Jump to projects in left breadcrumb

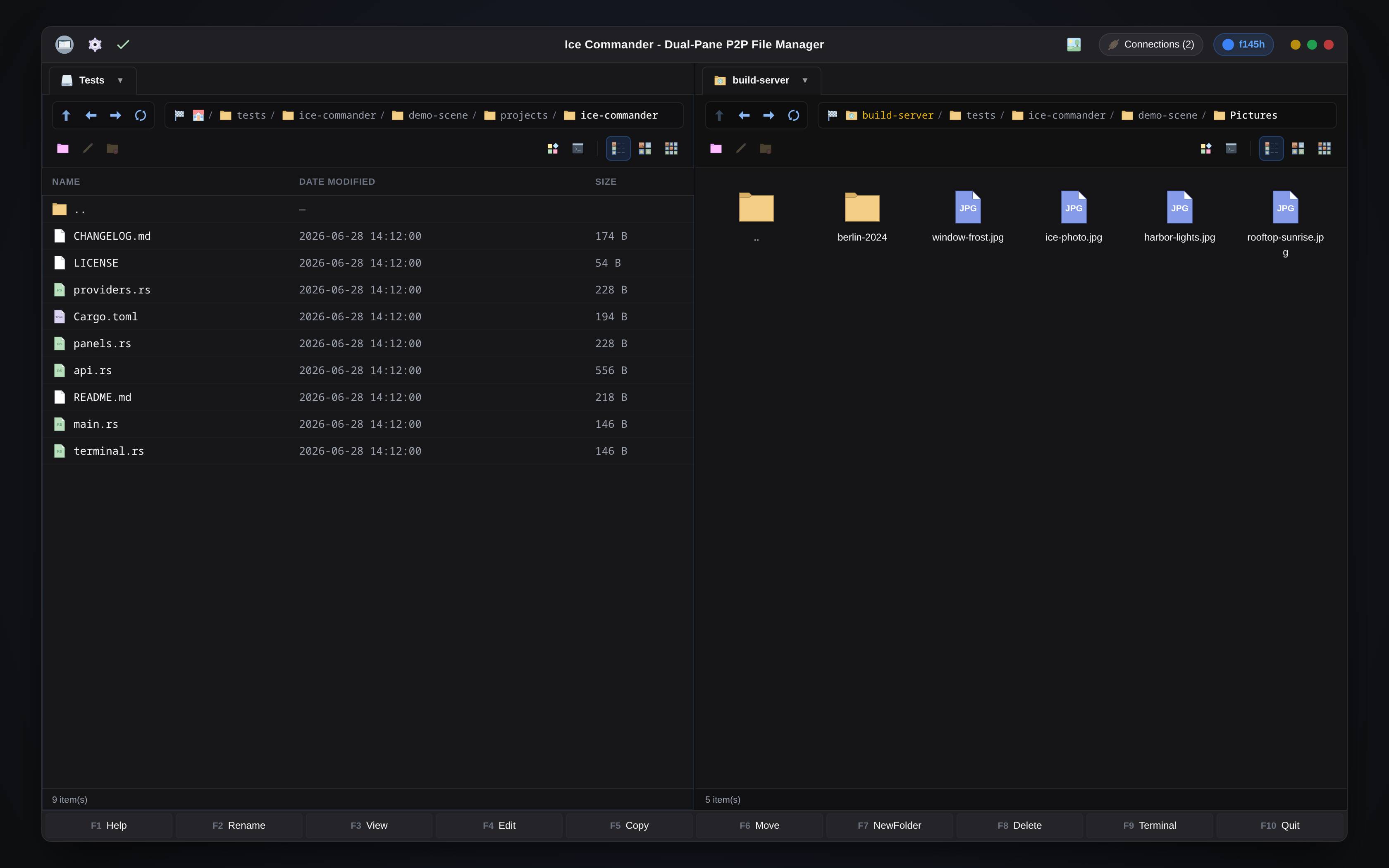click(516, 115)
